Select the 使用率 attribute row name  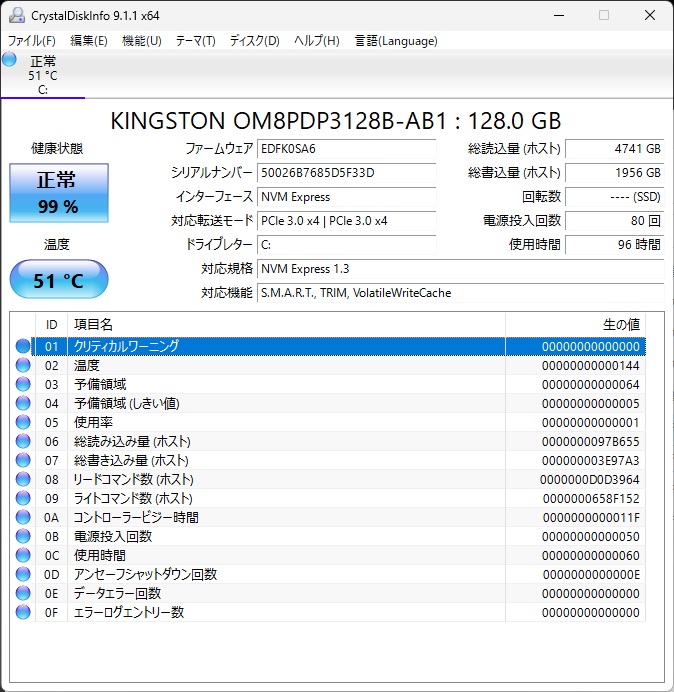pos(93,422)
